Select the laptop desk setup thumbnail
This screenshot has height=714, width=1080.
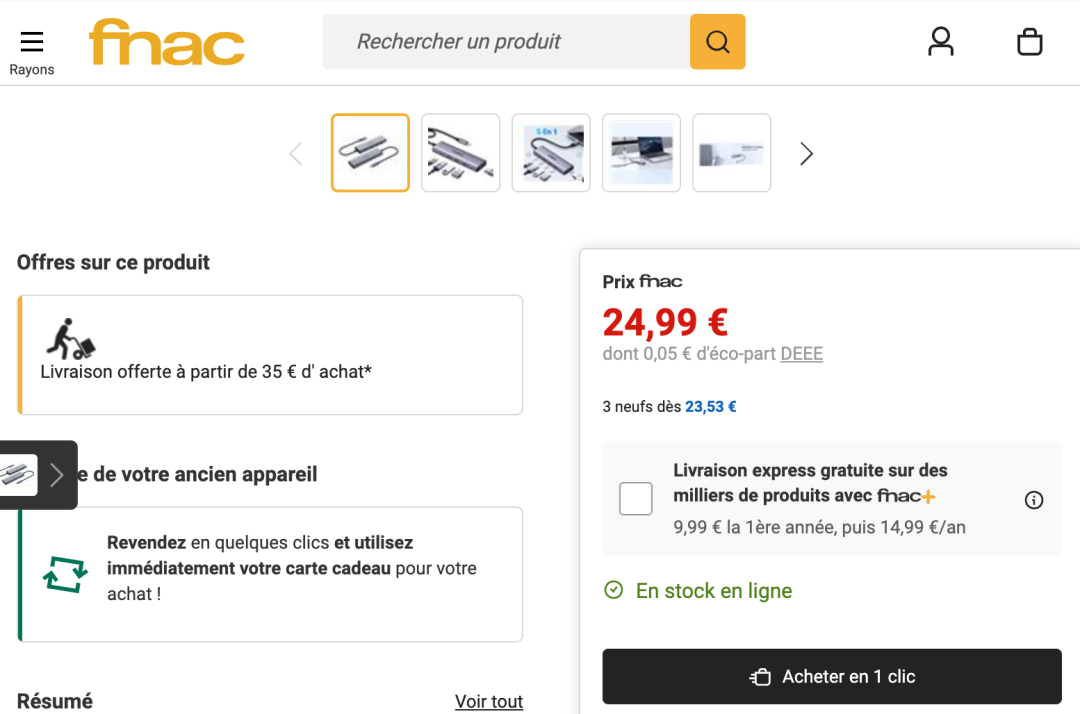click(x=641, y=153)
